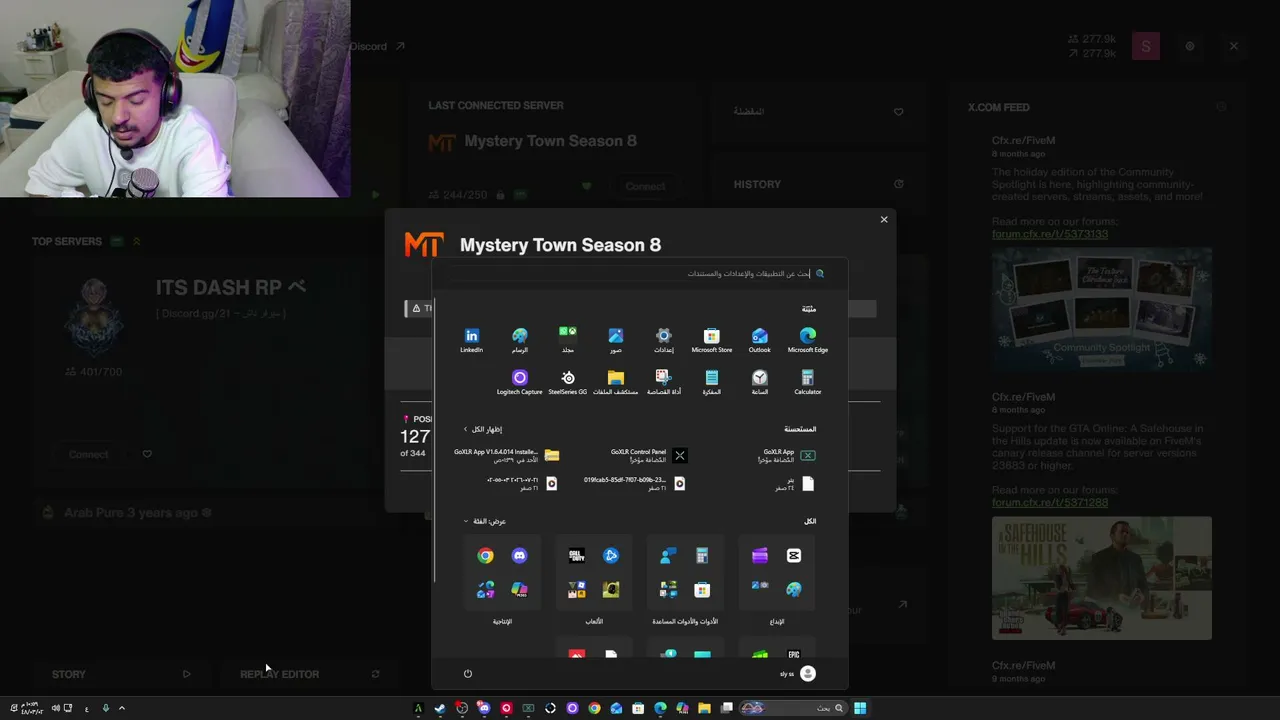
Task: Open the pinned Logitech Capture app
Action: [520, 382]
